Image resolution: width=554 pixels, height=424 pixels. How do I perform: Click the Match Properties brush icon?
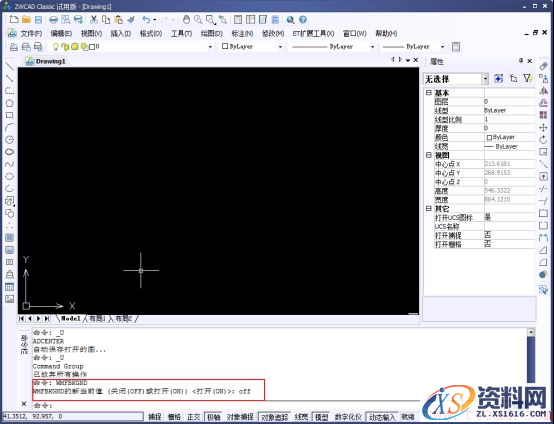pos(131,19)
